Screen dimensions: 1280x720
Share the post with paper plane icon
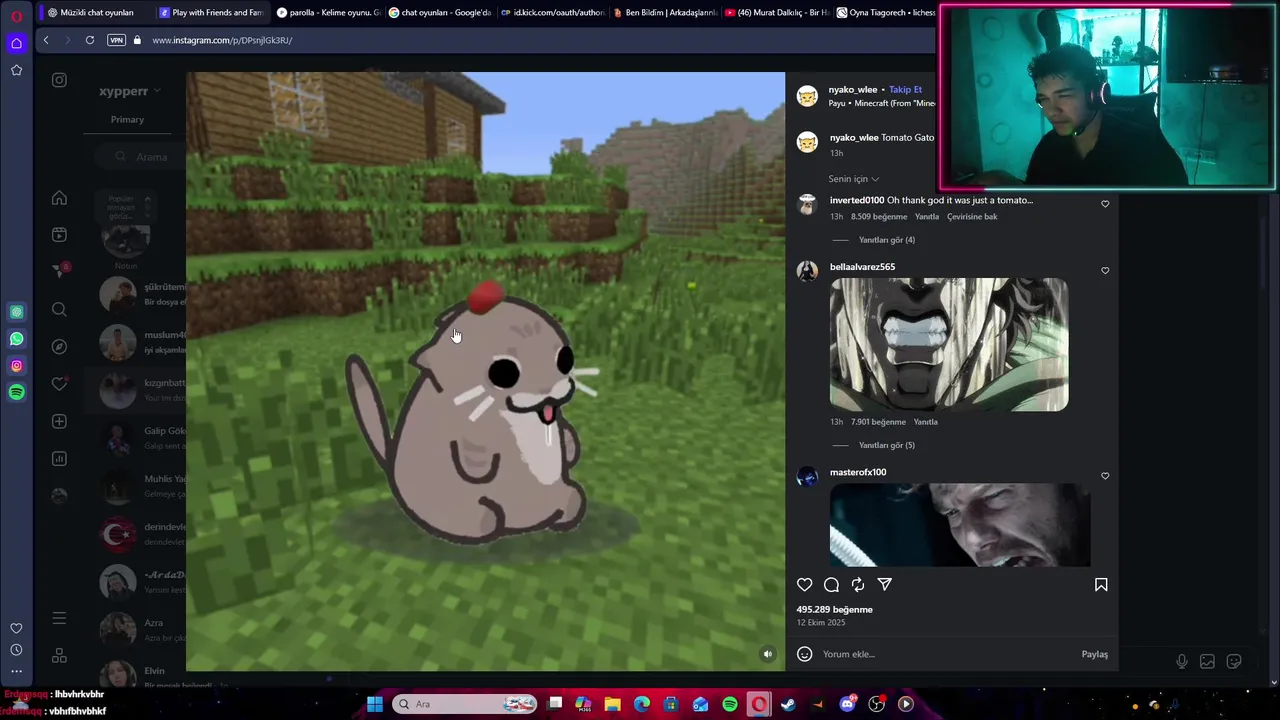point(885,585)
